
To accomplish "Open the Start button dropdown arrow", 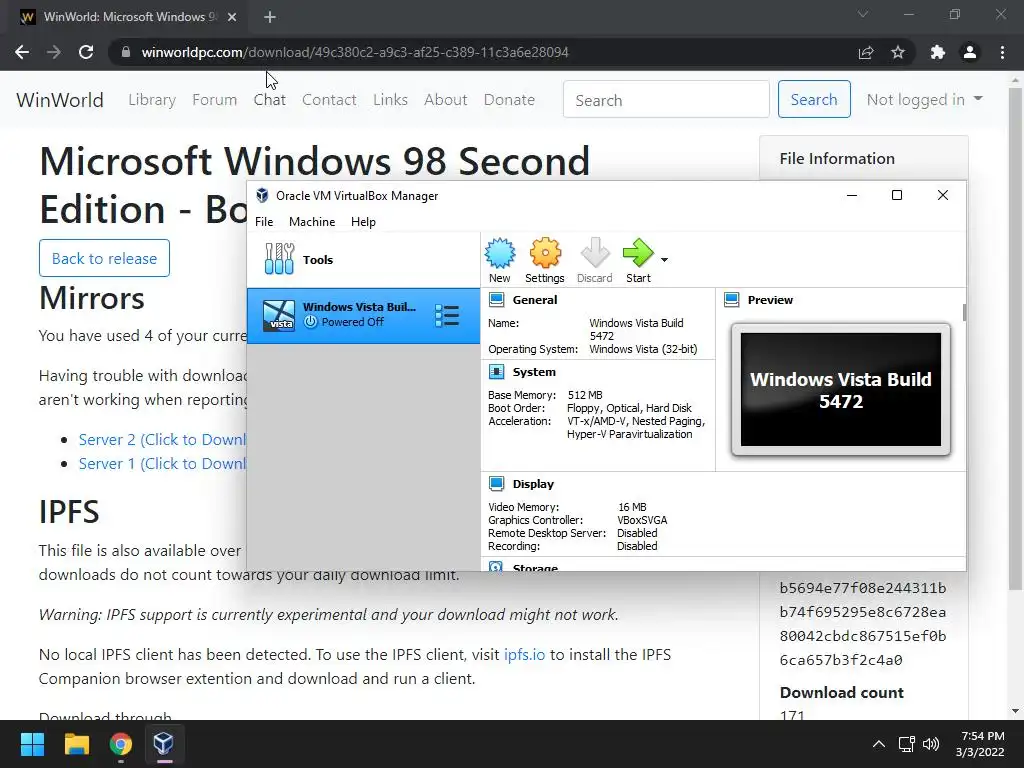I will pyautogui.click(x=664, y=260).
